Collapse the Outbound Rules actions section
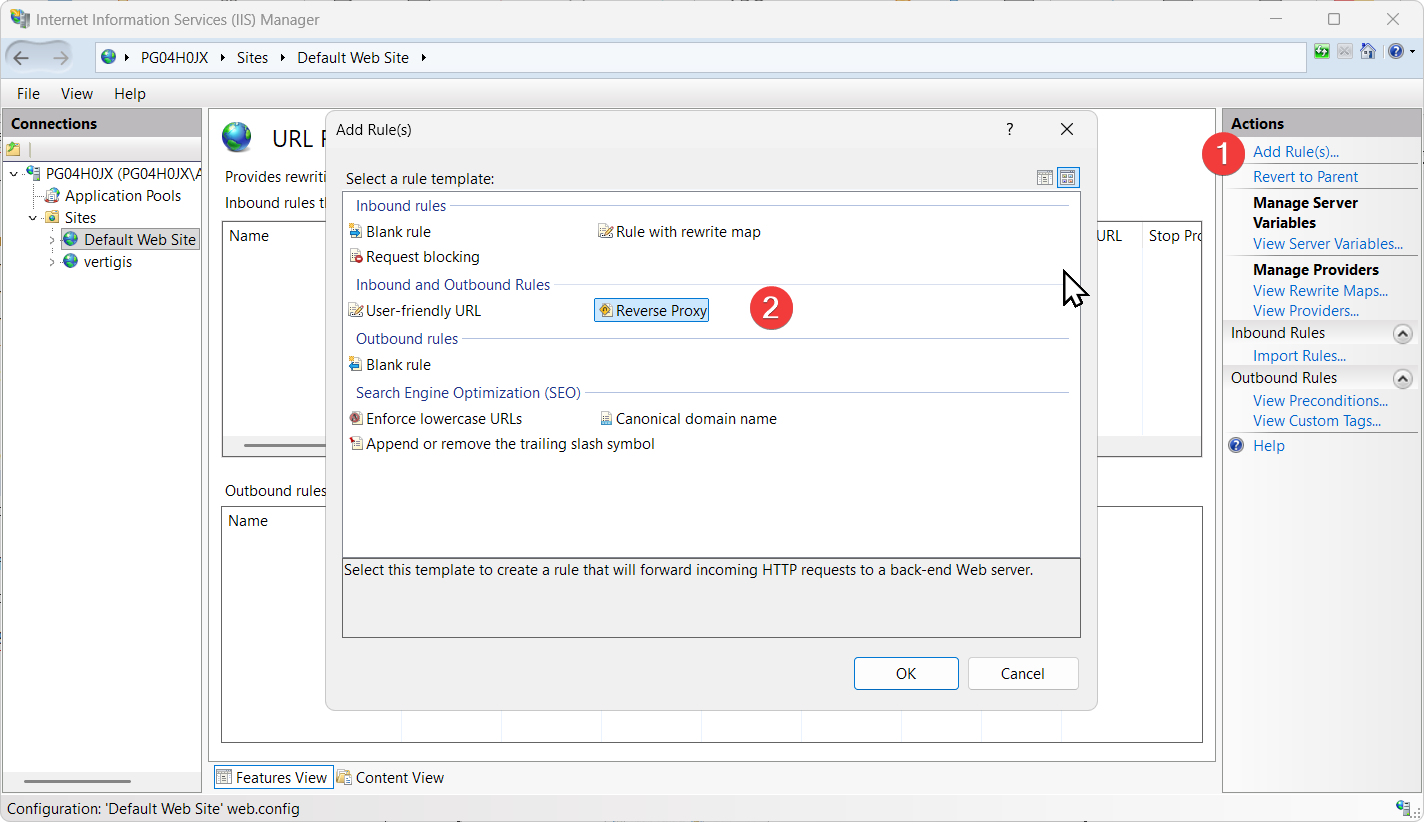 (1403, 379)
